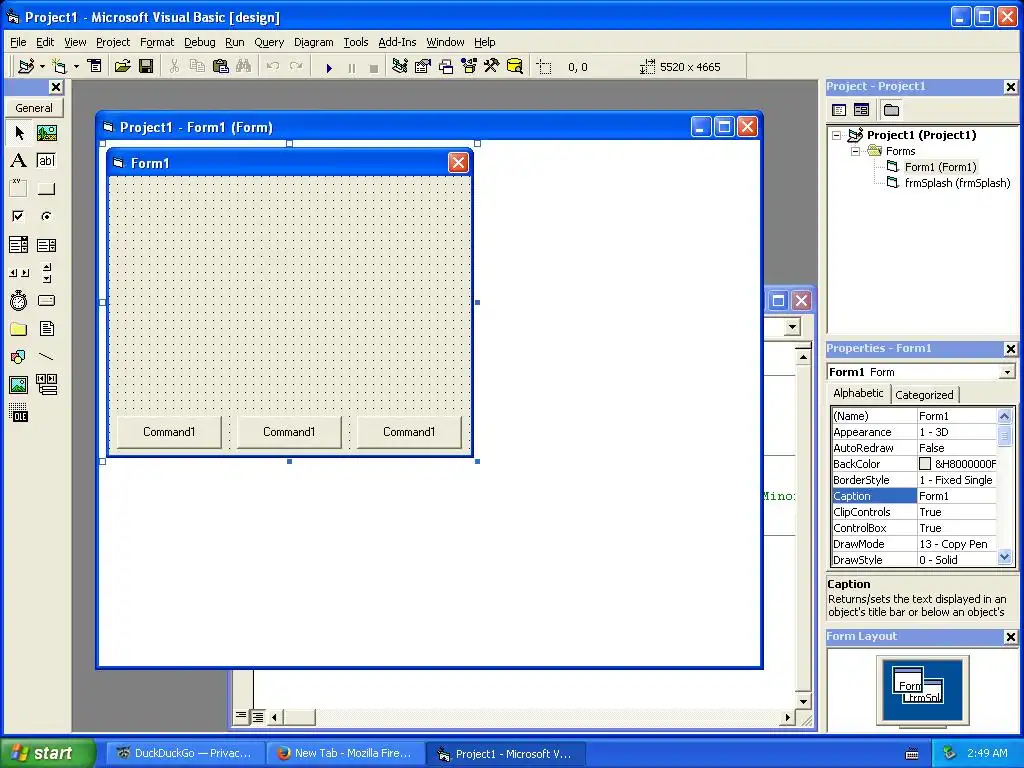Screen dimensions: 1024x768
Task: Select the BorderStyle property row
Action: pos(914,480)
